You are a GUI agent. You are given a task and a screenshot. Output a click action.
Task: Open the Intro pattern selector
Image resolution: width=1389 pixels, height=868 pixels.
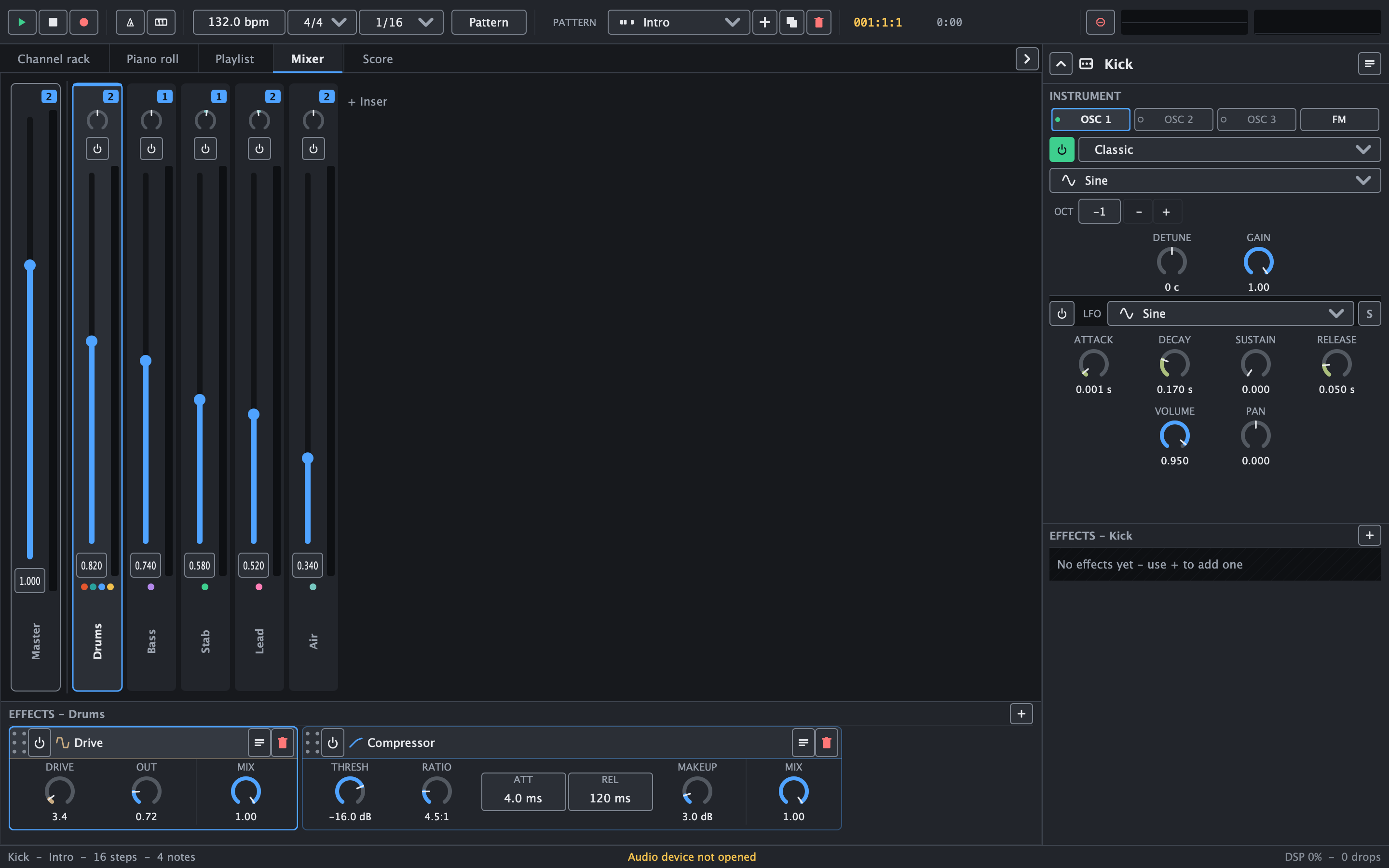(x=679, y=22)
